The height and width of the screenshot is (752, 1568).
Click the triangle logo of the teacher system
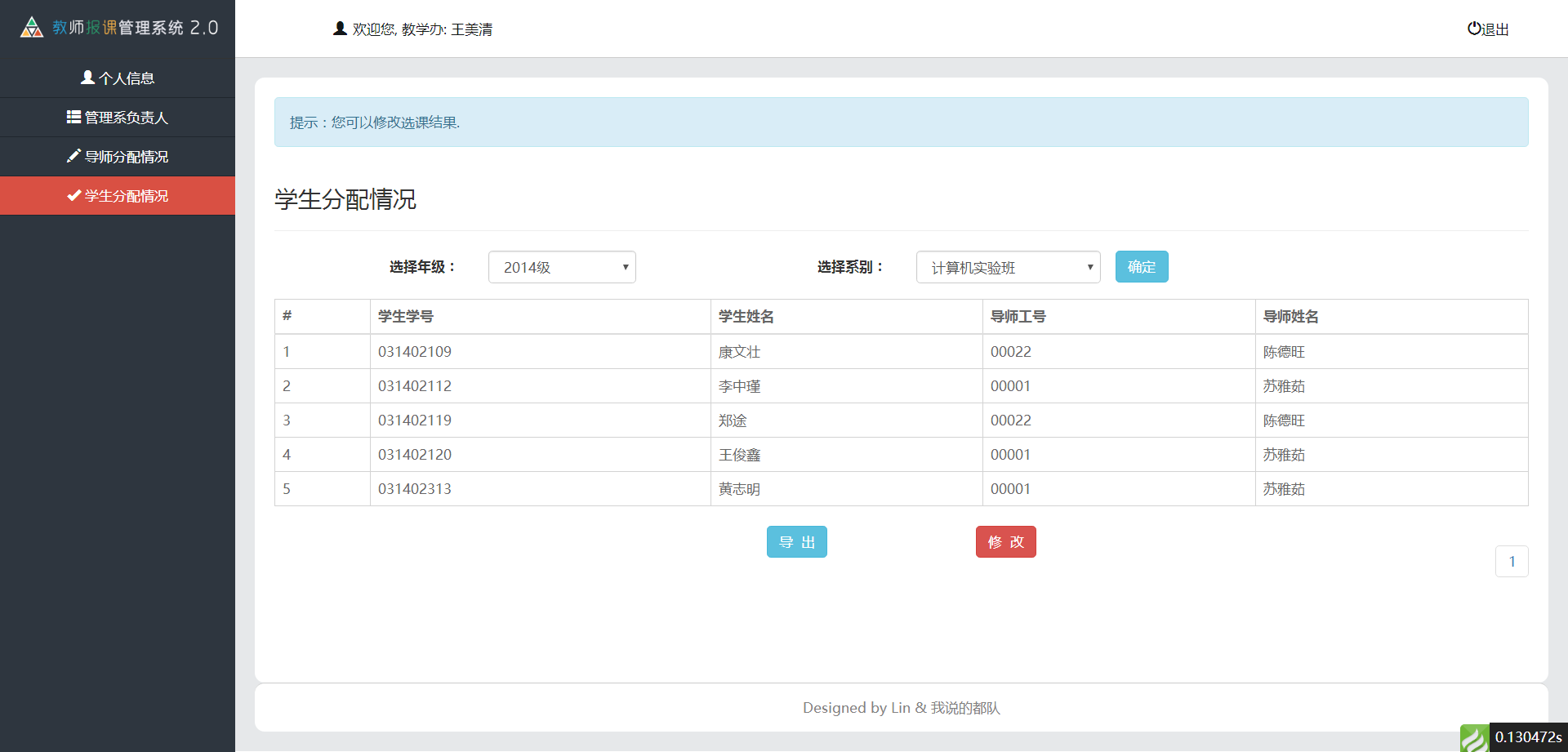(32, 27)
